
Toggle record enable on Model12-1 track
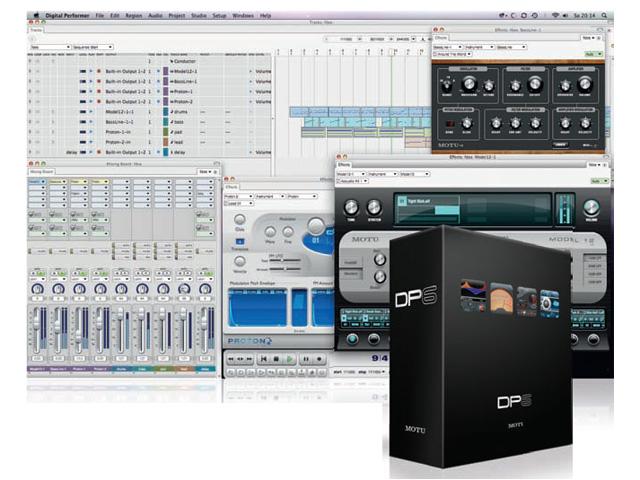click(99, 71)
